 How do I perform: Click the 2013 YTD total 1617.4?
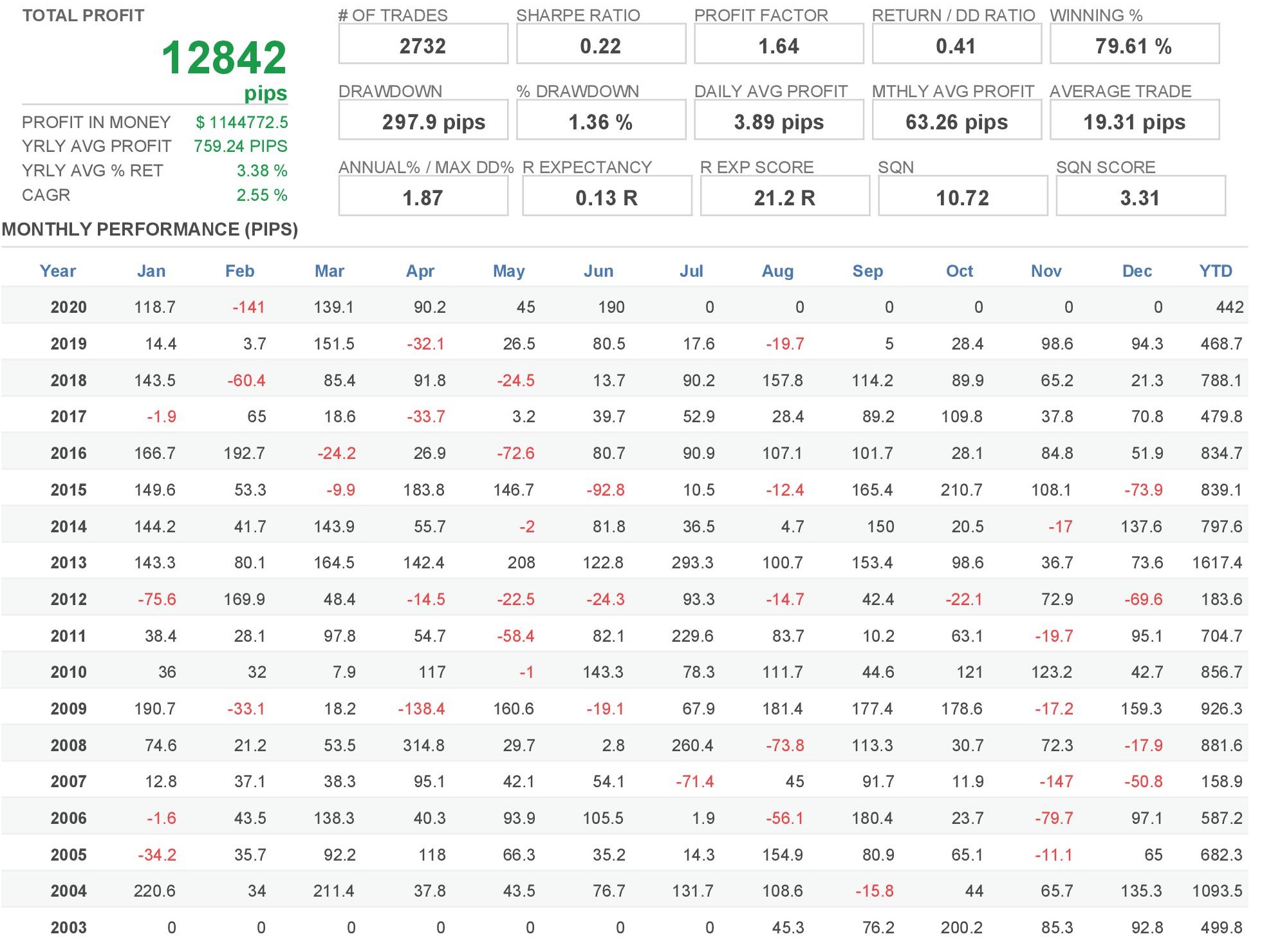[x=1216, y=563]
